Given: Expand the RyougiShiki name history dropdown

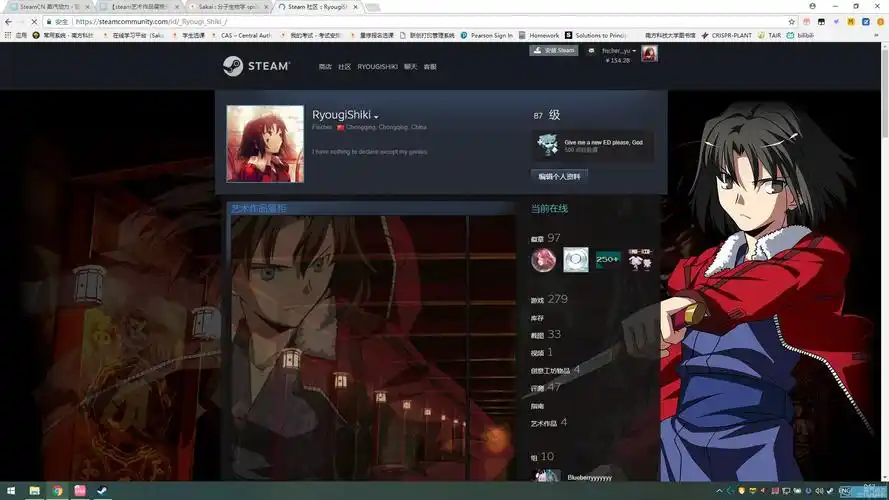Looking at the screenshot, I should pyautogui.click(x=376, y=117).
